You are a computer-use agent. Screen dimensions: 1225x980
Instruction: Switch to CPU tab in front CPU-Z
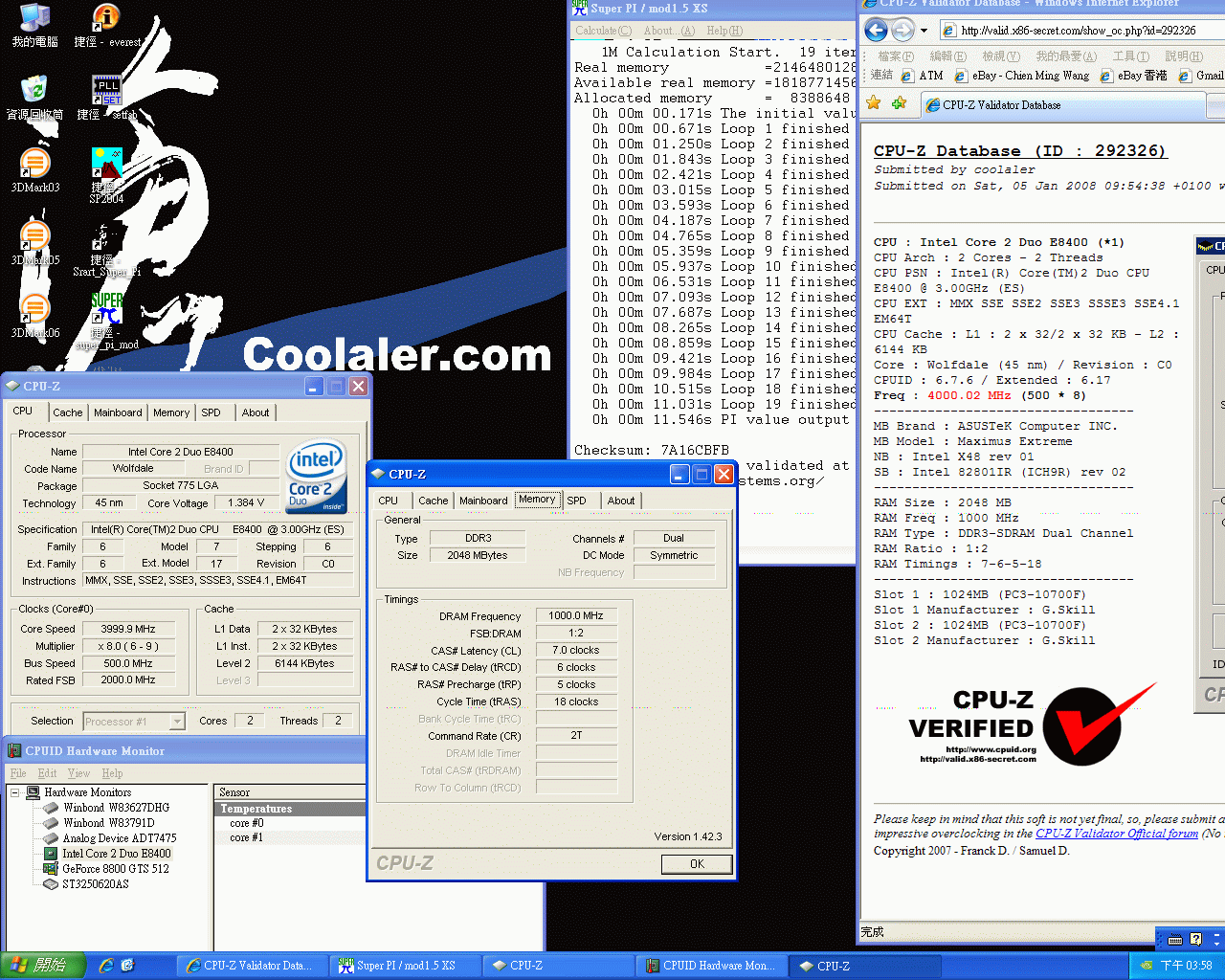(389, 501)
